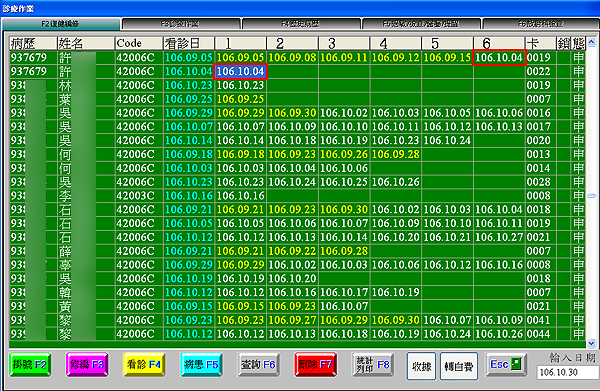Click the 看診日 column header

coord(189,43)
